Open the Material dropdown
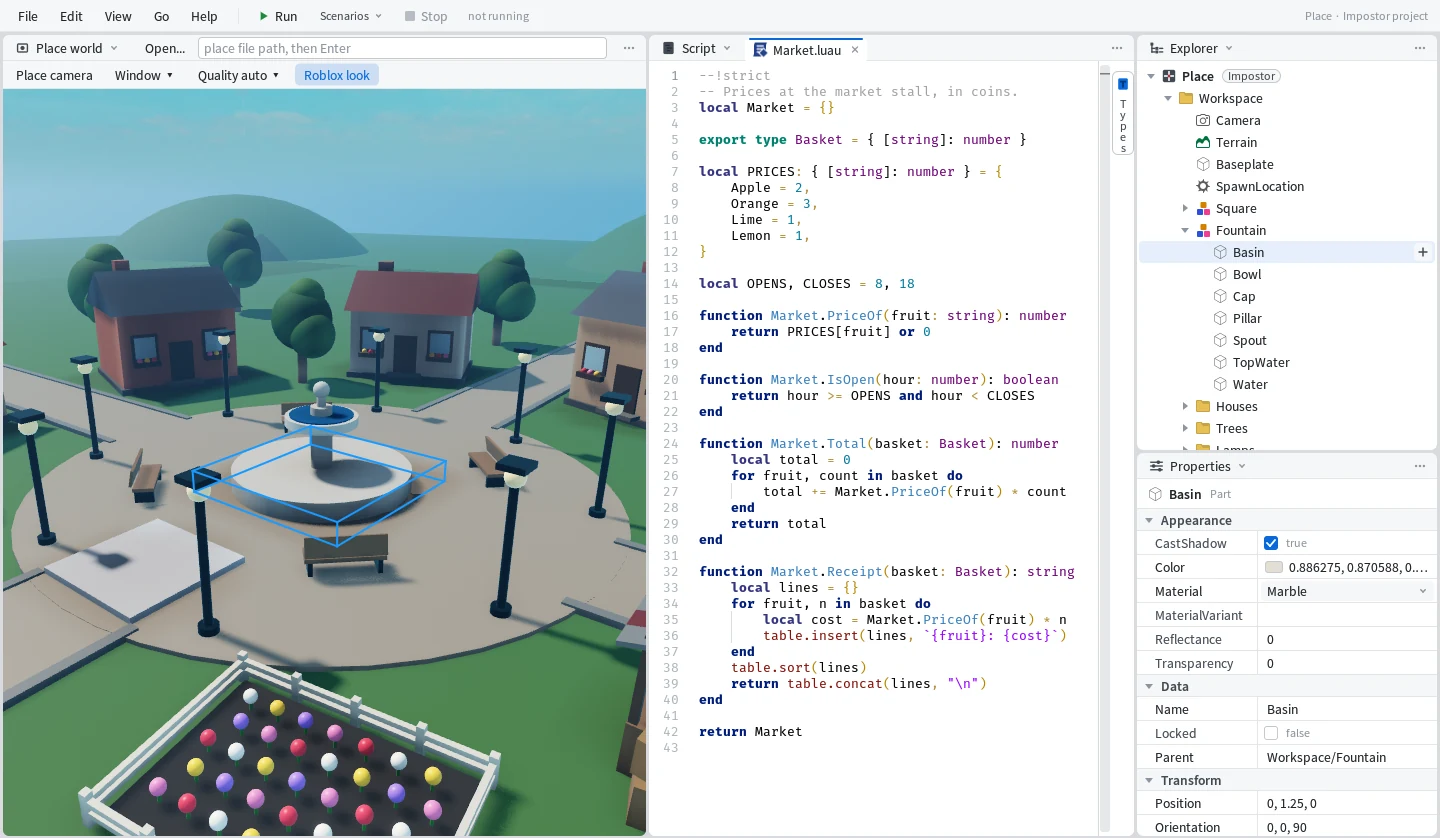The image size is (1440, 838). pos(1347,591)
